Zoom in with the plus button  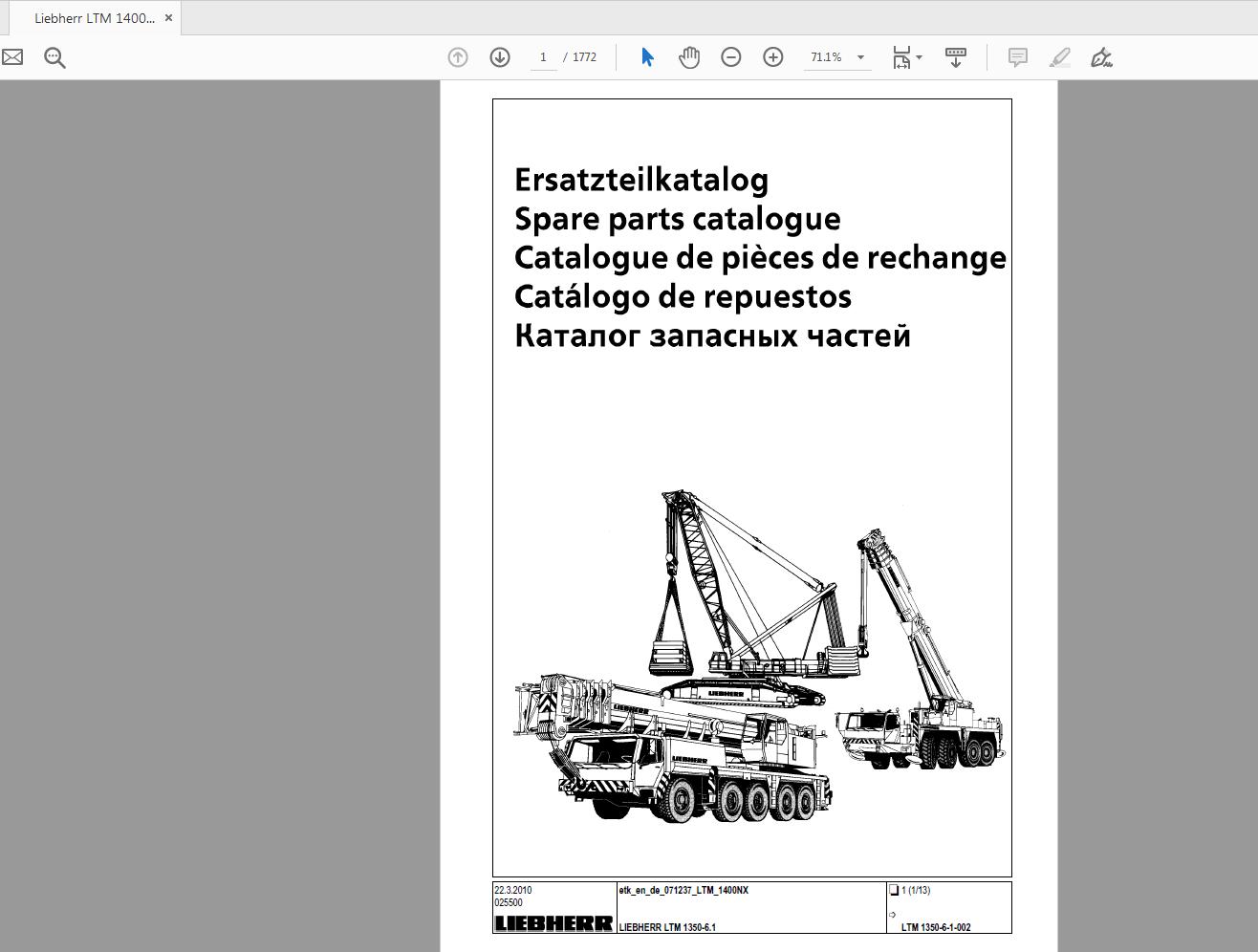pos(773,57)
